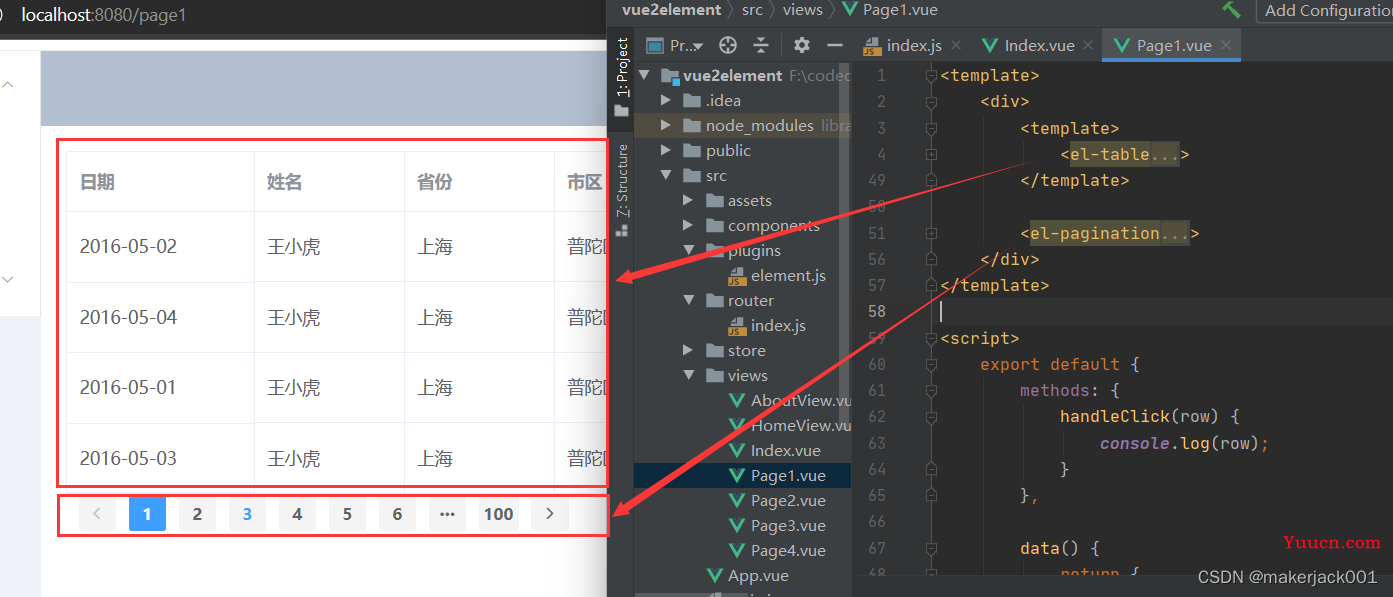Open the 1: Project tool window tab
Image resolution: width=1393 pixels, height=597 pixels.
point(622,75)
